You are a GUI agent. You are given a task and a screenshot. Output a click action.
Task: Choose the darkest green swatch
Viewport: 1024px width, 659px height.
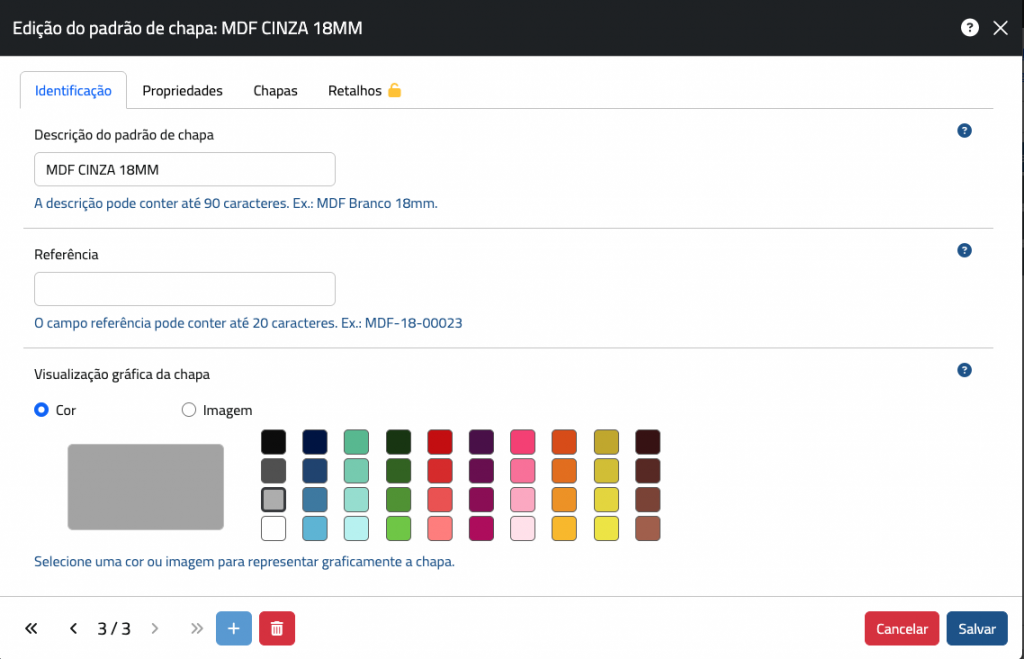(x=398, y=442)
